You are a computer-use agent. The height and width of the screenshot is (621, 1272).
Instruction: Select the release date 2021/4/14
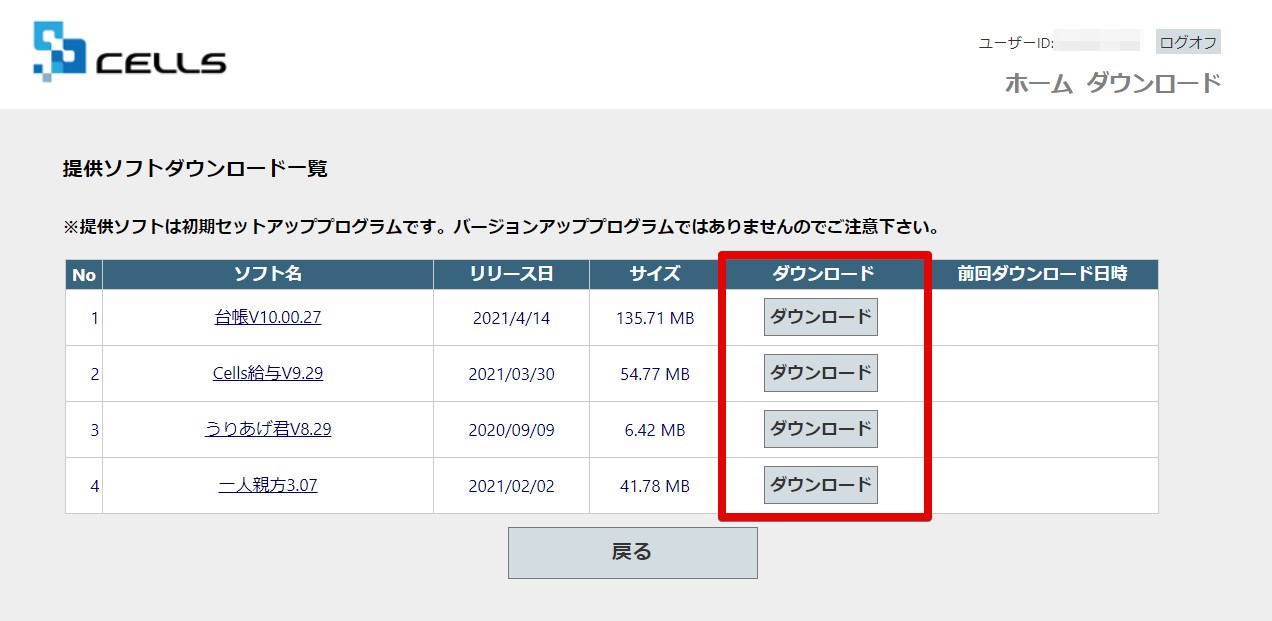(x=511, y=318)
